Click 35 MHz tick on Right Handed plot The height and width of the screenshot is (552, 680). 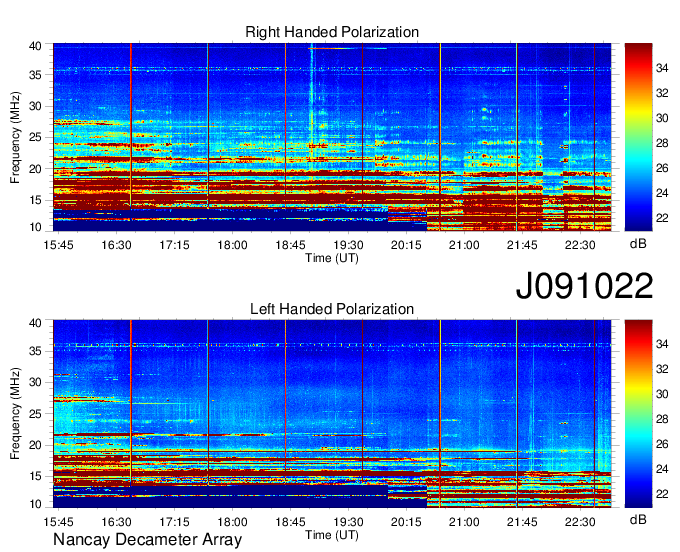coord(35,75)
